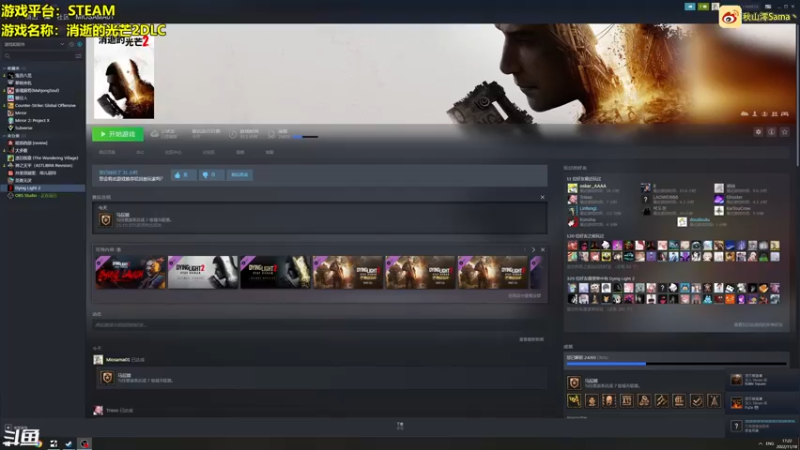Click the latest achievement shield icon in achievements panel
This screenshot has height=450, width=800.
coord(574,383)
